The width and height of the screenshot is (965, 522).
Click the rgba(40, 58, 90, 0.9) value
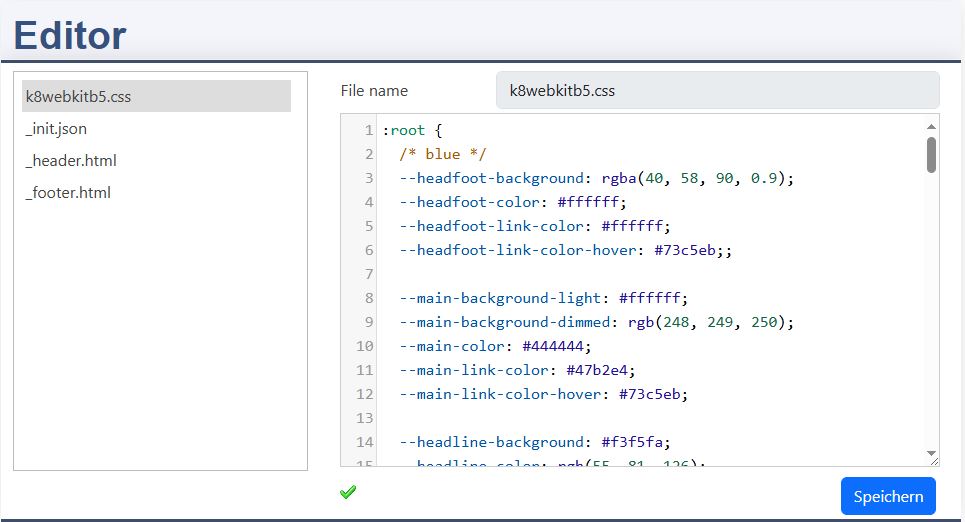point(694,178)
